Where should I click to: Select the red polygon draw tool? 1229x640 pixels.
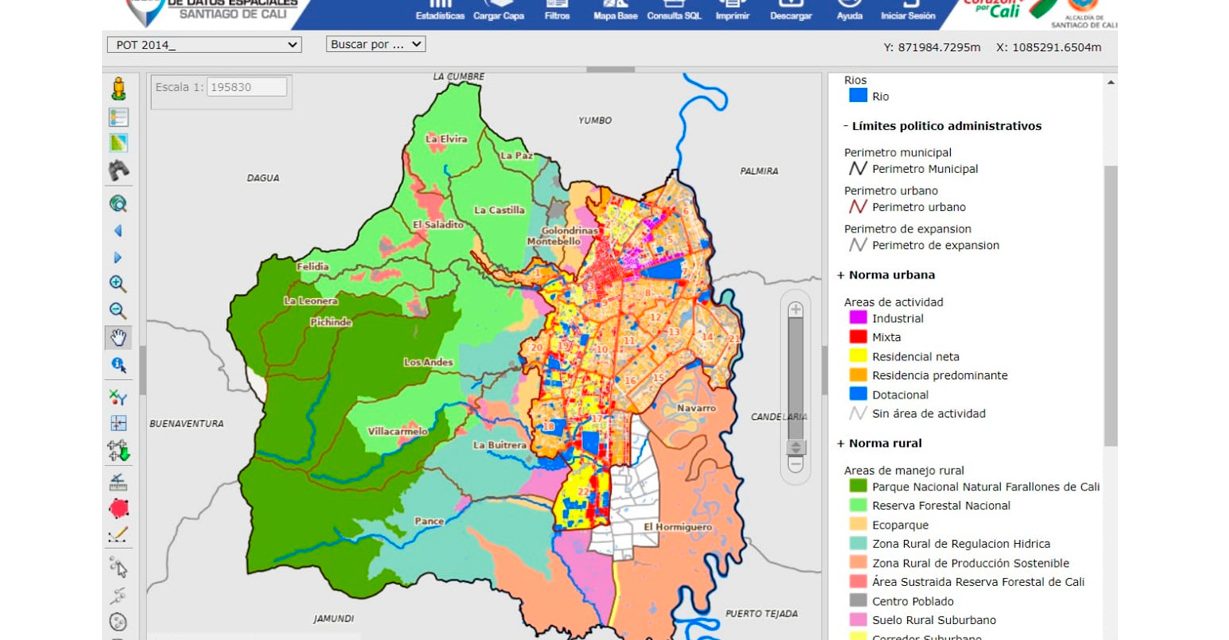pyautogui.click(x=118, y=508)
